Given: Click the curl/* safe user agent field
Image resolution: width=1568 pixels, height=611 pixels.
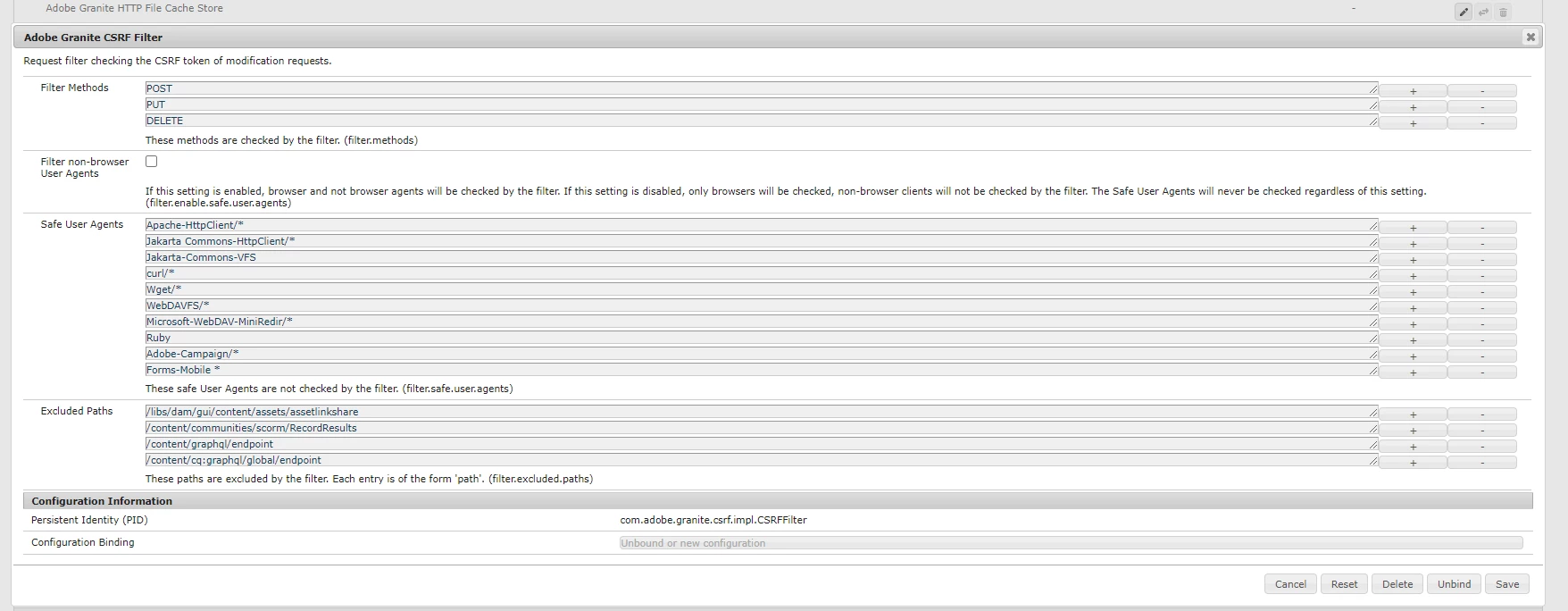Looking at the screenshot, I should click(762, 273).
